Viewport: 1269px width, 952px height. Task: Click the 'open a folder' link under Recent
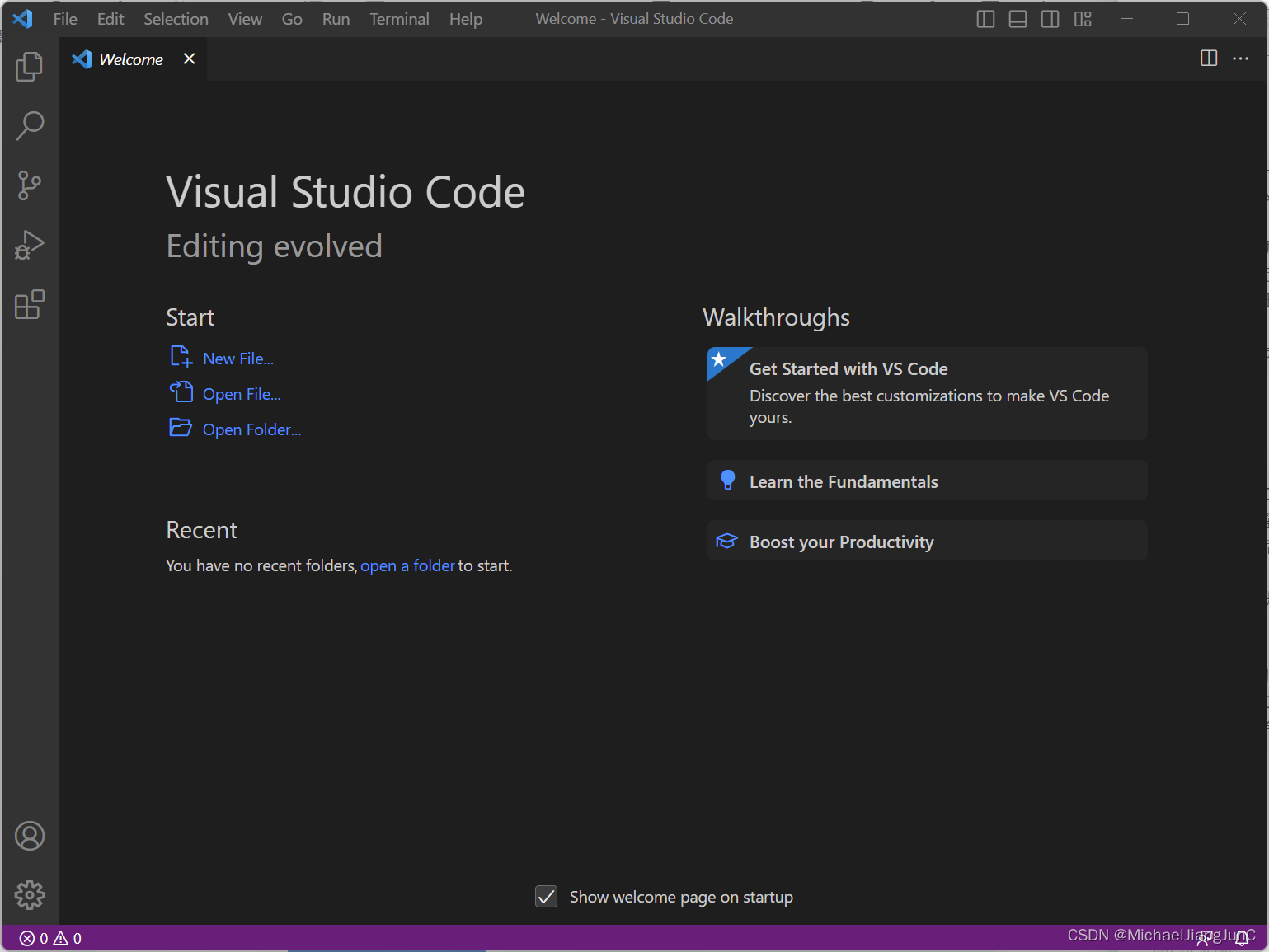point(407,565)
